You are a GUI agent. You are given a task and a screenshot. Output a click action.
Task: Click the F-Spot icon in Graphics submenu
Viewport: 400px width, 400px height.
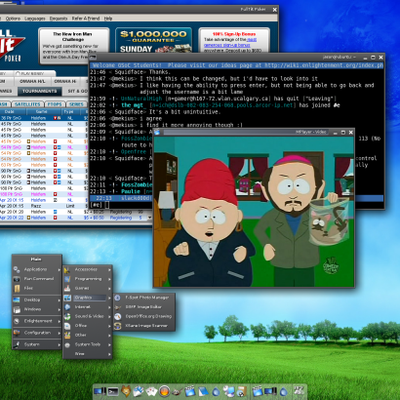(x=117, y=297)
